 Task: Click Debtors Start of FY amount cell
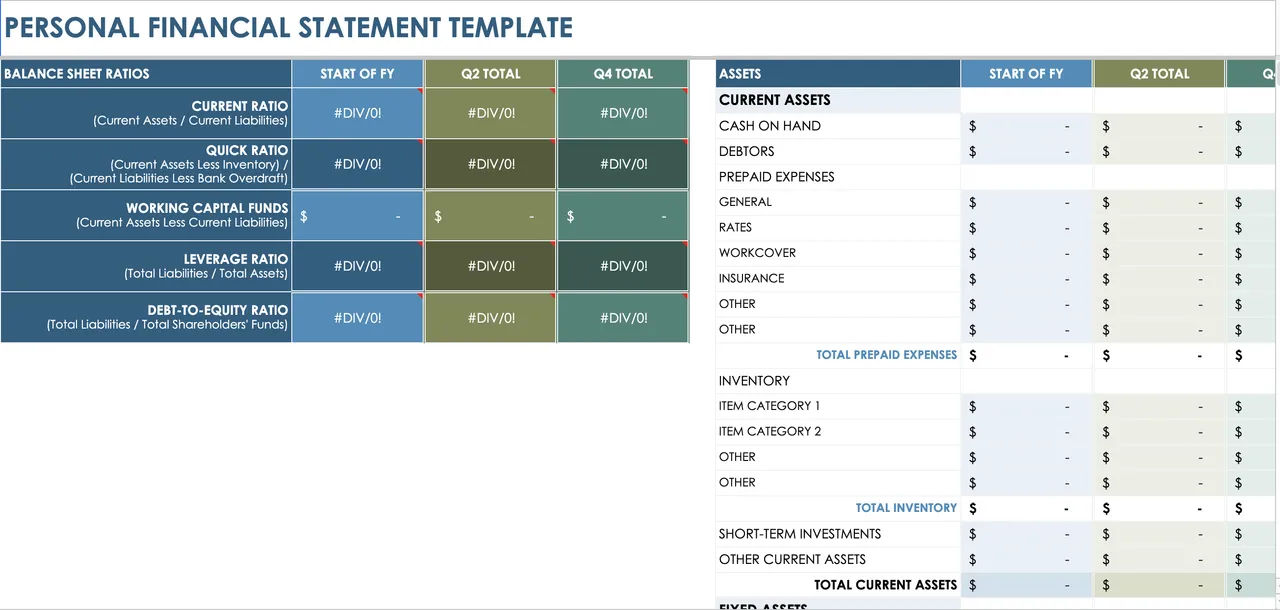(1027, 151)
